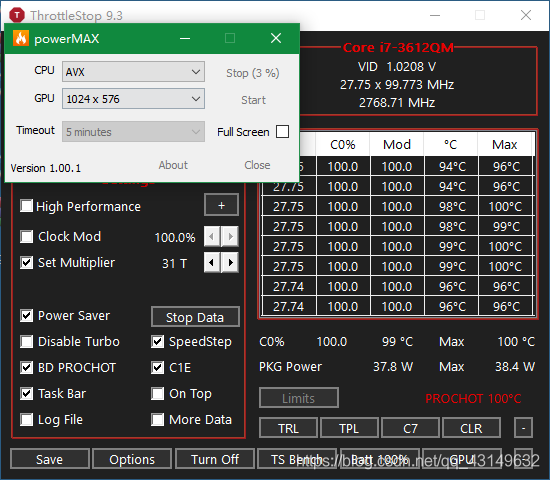Open About in powerMAX
This screenshot has width=550, height=480.
[173, 165]
